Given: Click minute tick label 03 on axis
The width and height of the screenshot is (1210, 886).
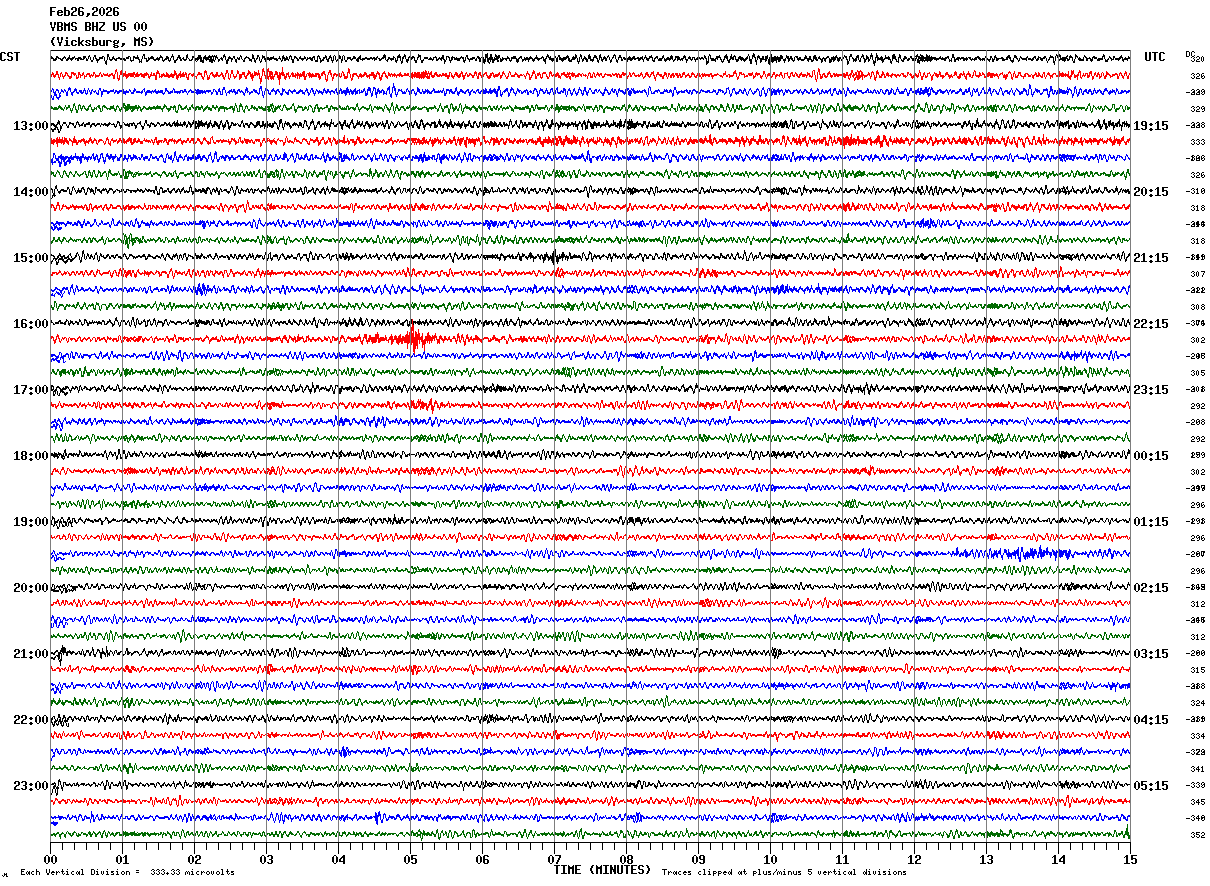Looking at the screenshot, I should (266, 859).
